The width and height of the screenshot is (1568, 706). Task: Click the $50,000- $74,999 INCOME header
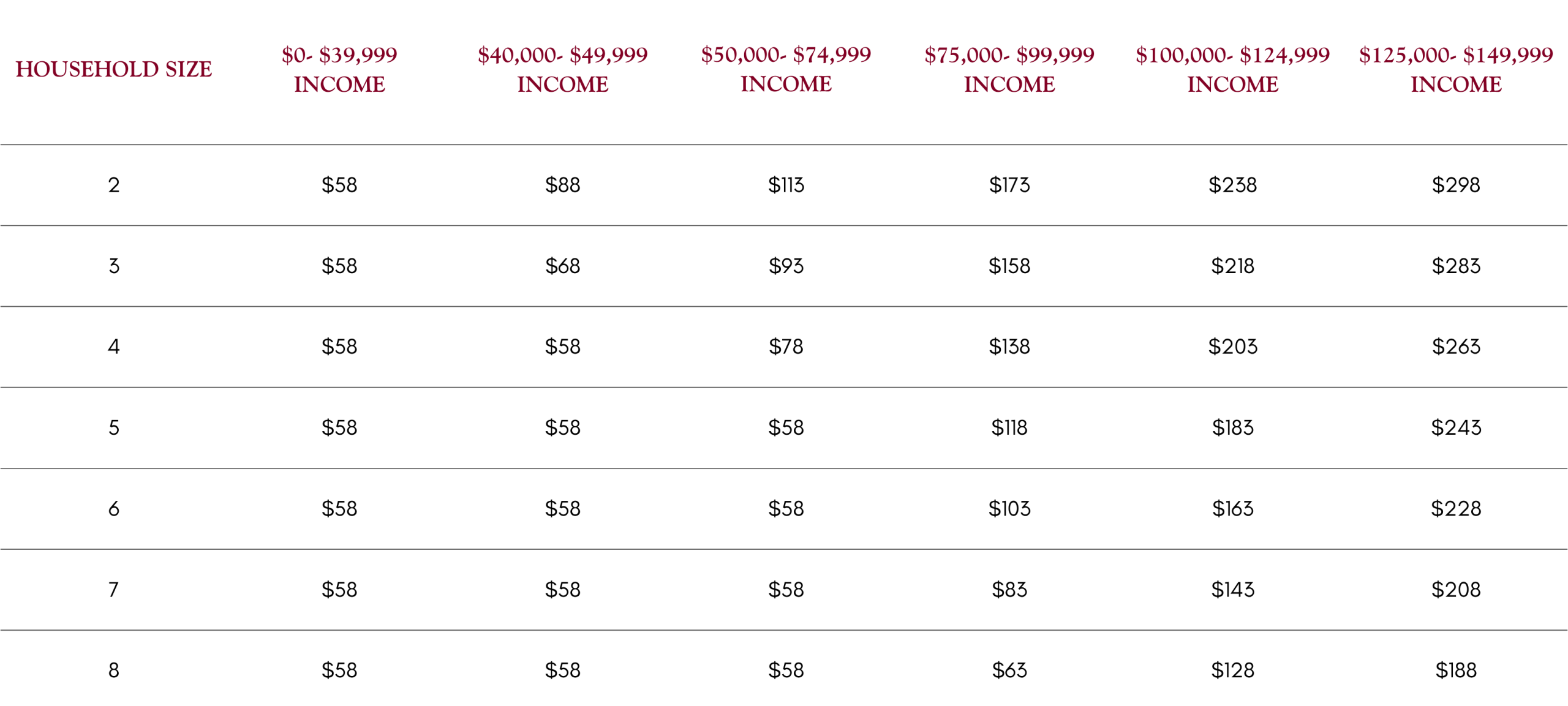785,69
